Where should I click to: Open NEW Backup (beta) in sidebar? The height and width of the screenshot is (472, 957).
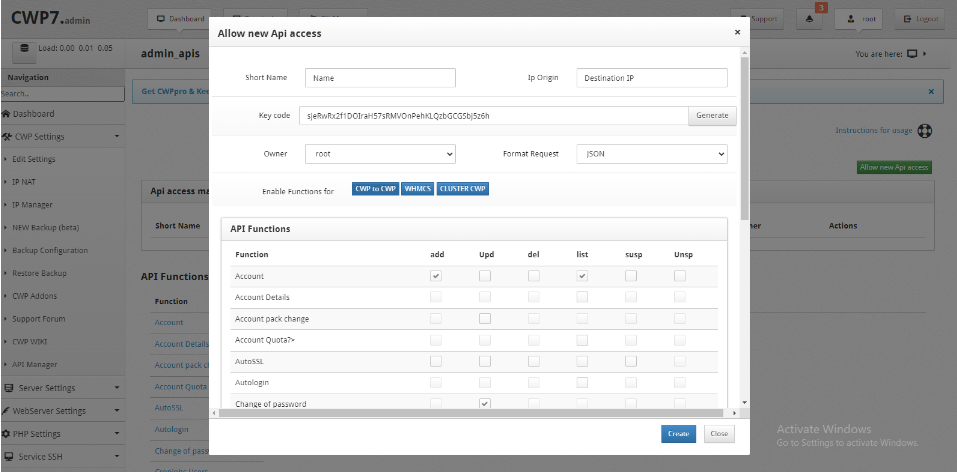46,228
